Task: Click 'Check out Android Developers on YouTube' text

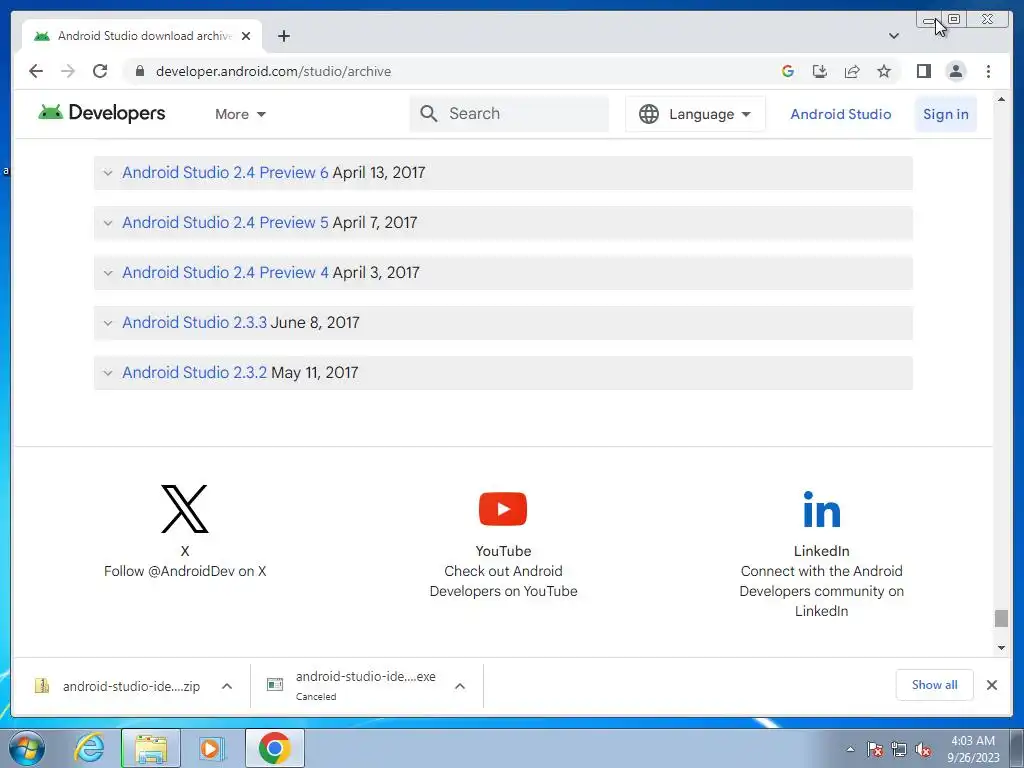Action: 503,581
